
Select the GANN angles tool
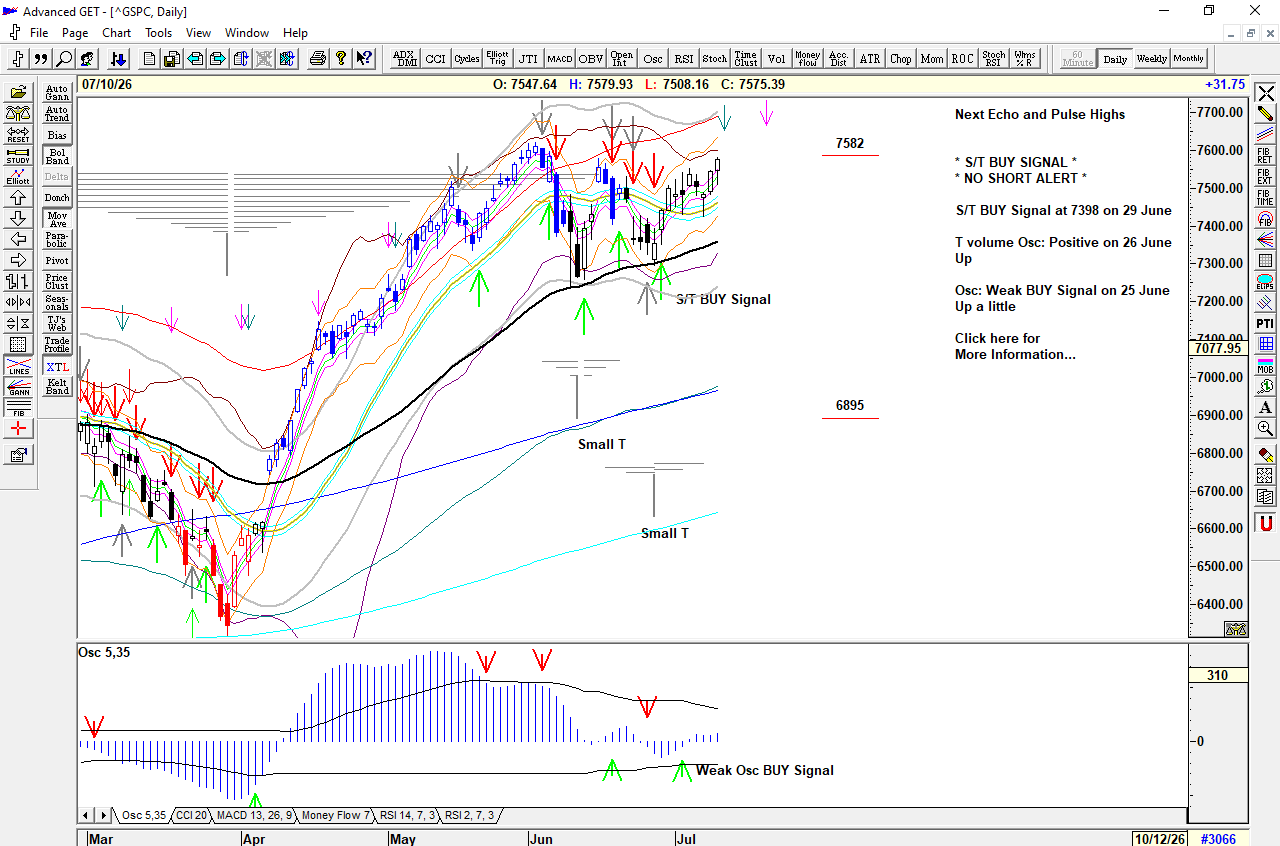18,386
